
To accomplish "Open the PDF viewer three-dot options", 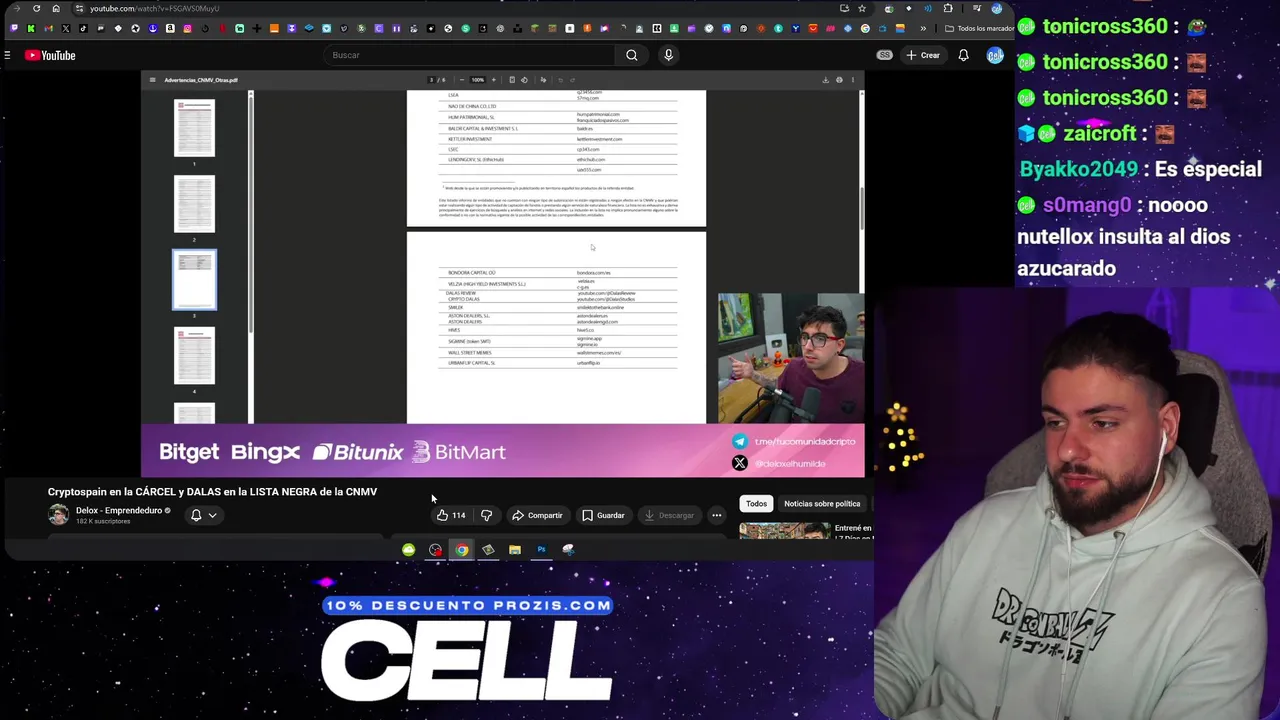I will point(853,80).
